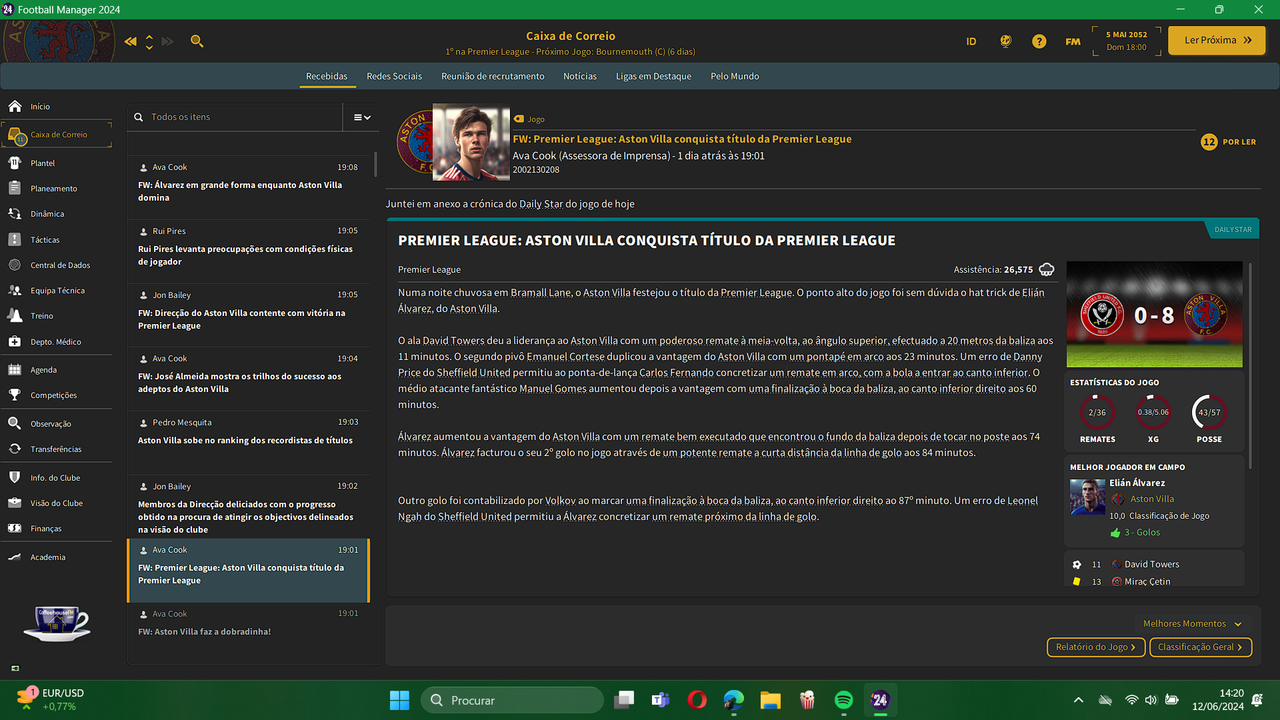Click Relatório do Jogo button
Screen dimensions: 1280x720
click(x=1096, y=647)
